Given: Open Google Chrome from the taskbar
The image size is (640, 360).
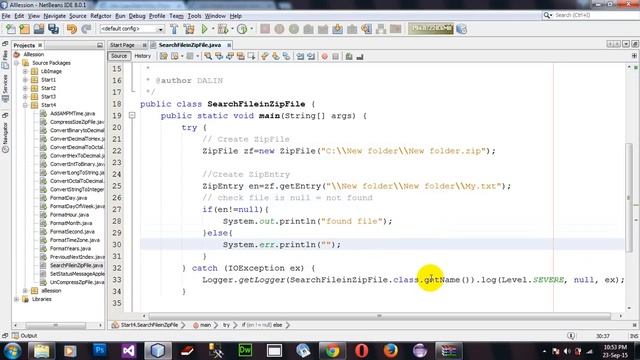Looking at the screenshot, I should [332, 351].
